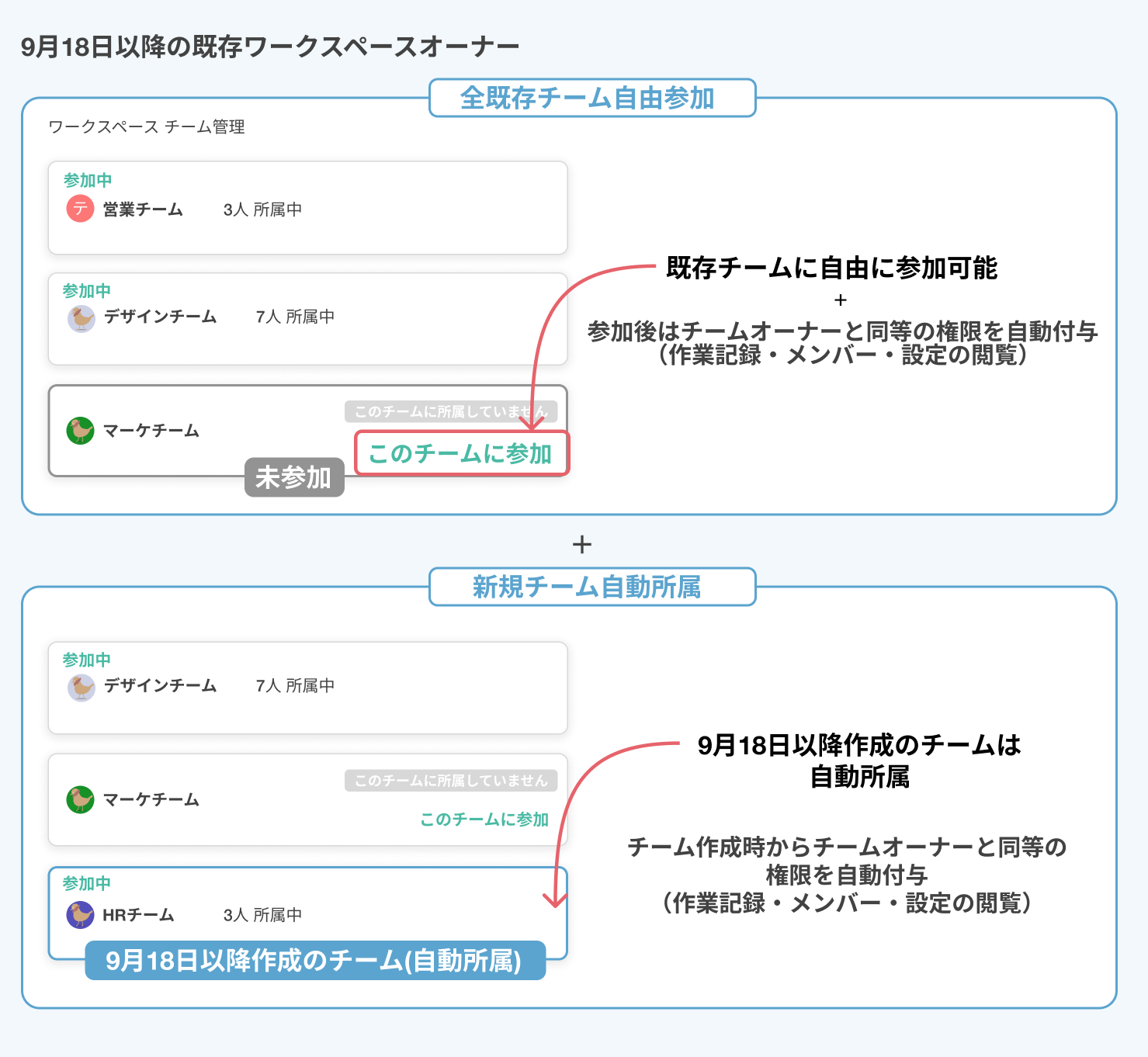Open the 営業チーム team name
The height and width of the screenshot is (1057, 1148).
point(143,210)
